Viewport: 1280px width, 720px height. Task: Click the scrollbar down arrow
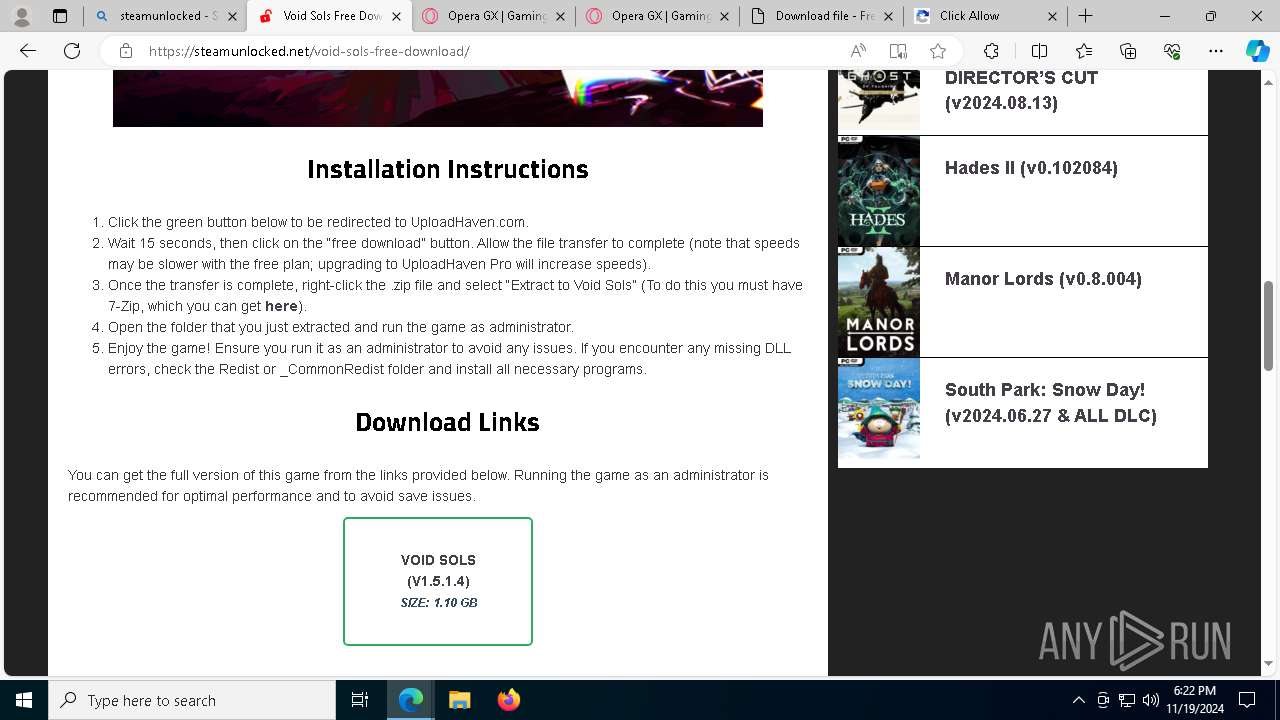click(x=1269, y=663)
